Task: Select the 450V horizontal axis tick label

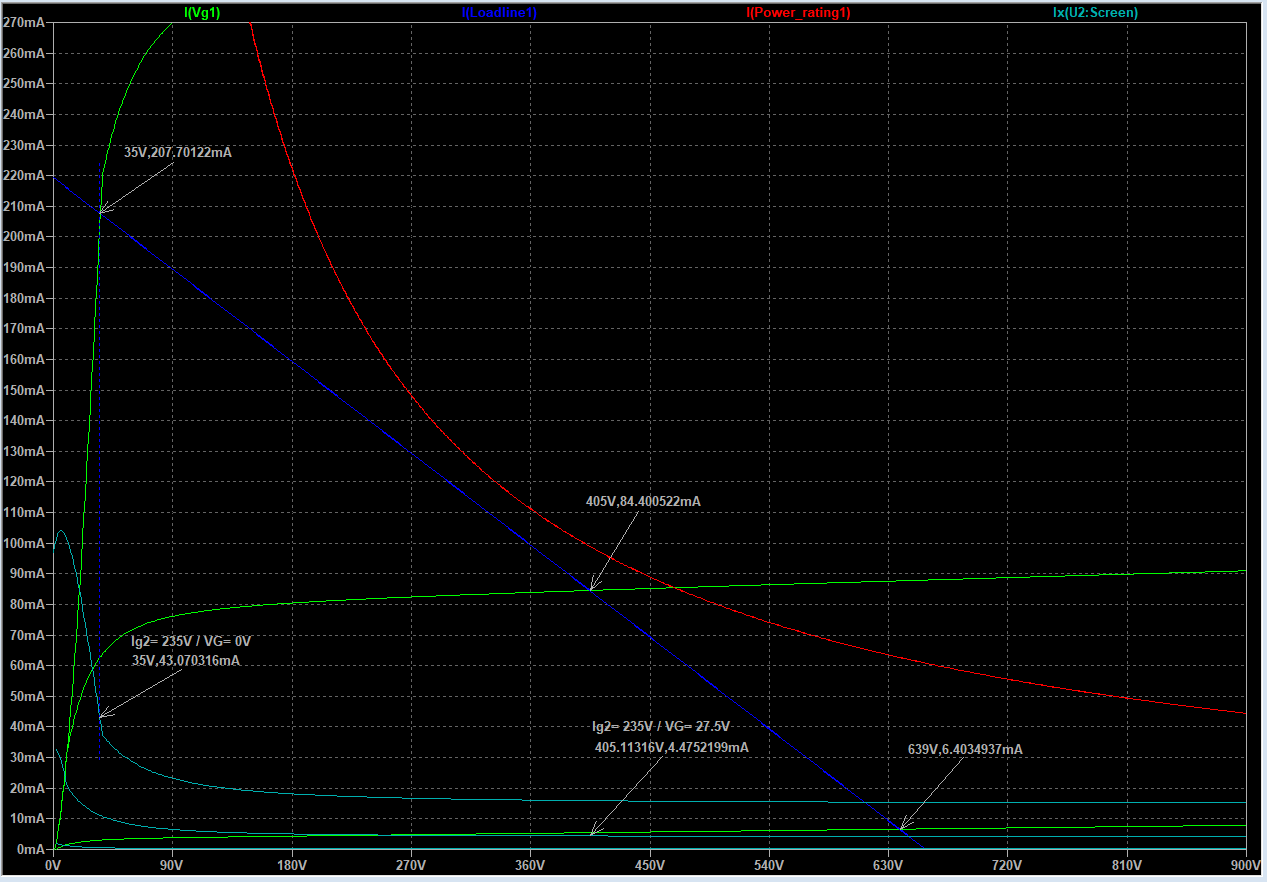Action: tap(650, 864)
